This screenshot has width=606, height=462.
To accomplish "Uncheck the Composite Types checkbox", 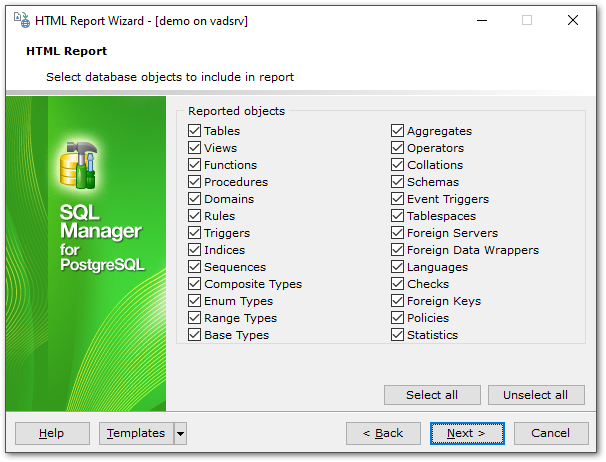I will pos(195,284).
